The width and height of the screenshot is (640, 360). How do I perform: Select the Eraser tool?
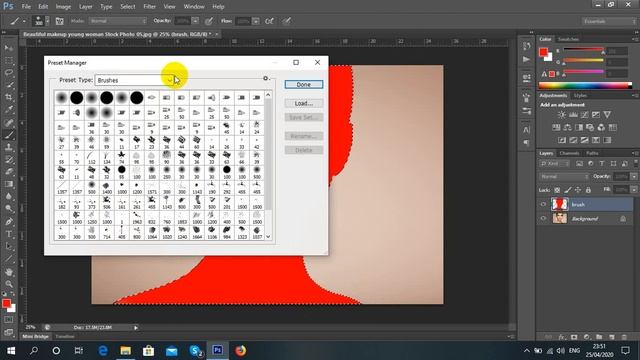(x=9, y=171)
